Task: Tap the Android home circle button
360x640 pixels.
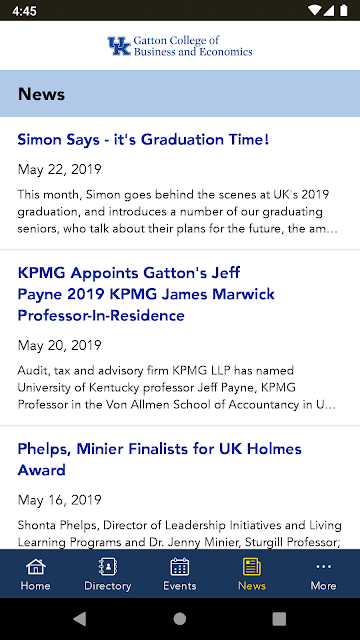Action: tap(180, 619)
